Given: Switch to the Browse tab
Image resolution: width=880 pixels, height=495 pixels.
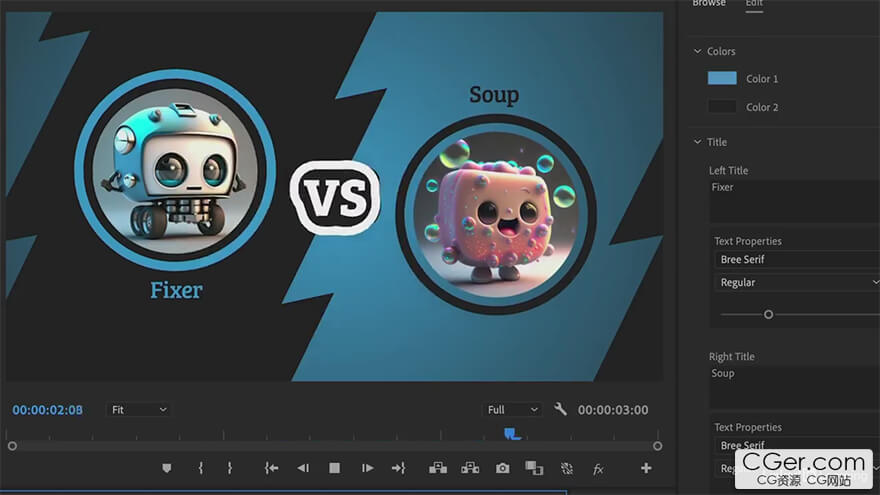Looking at the screenshot, I should pos(709,3).
